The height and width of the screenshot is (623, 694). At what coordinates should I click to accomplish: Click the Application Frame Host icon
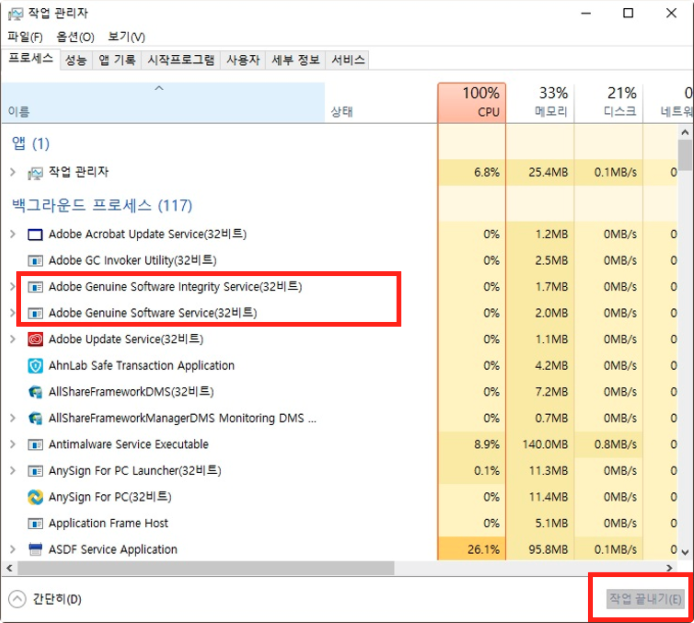[x=35, y=523]
